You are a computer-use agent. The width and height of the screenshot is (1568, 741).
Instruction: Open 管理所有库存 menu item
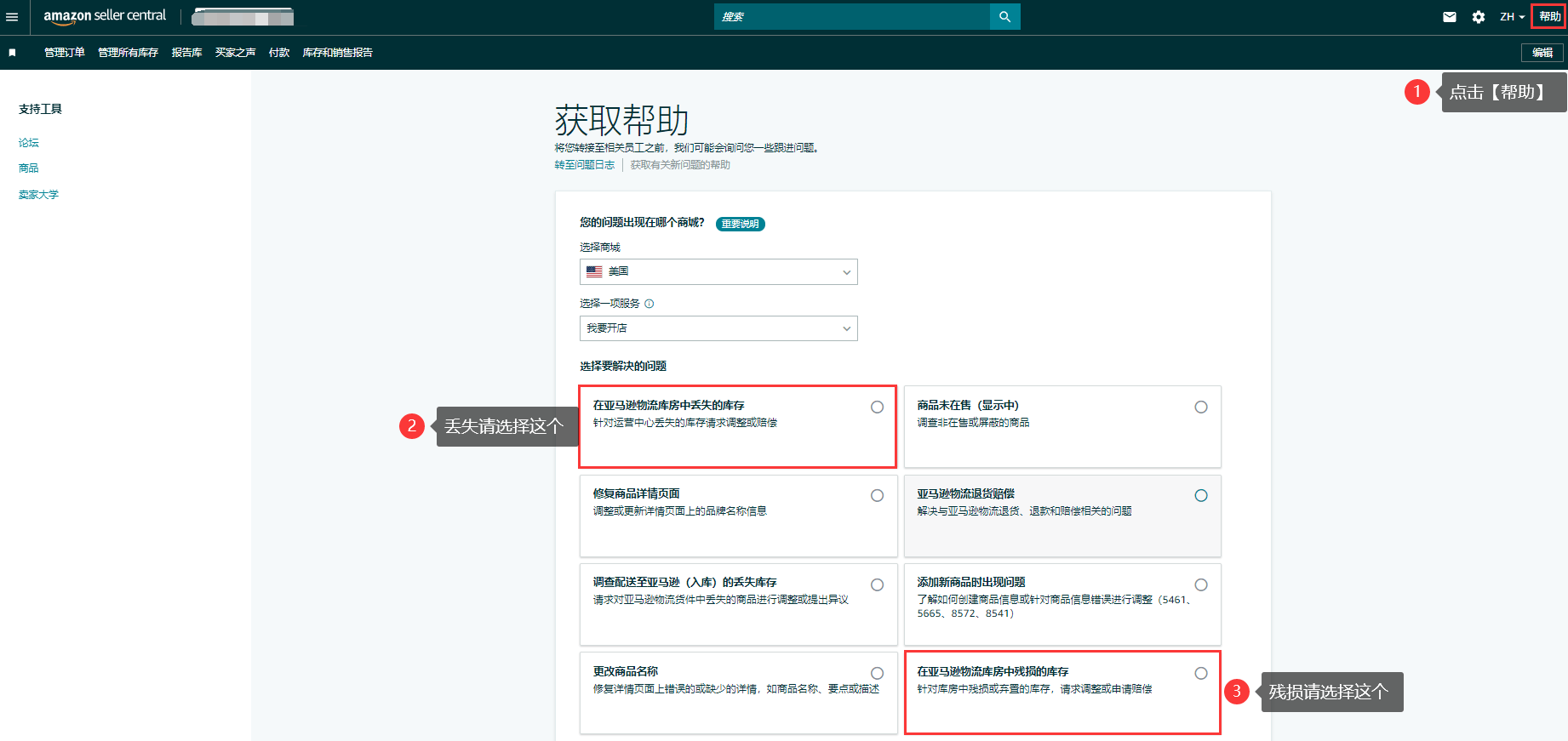[x=128, y=53]
